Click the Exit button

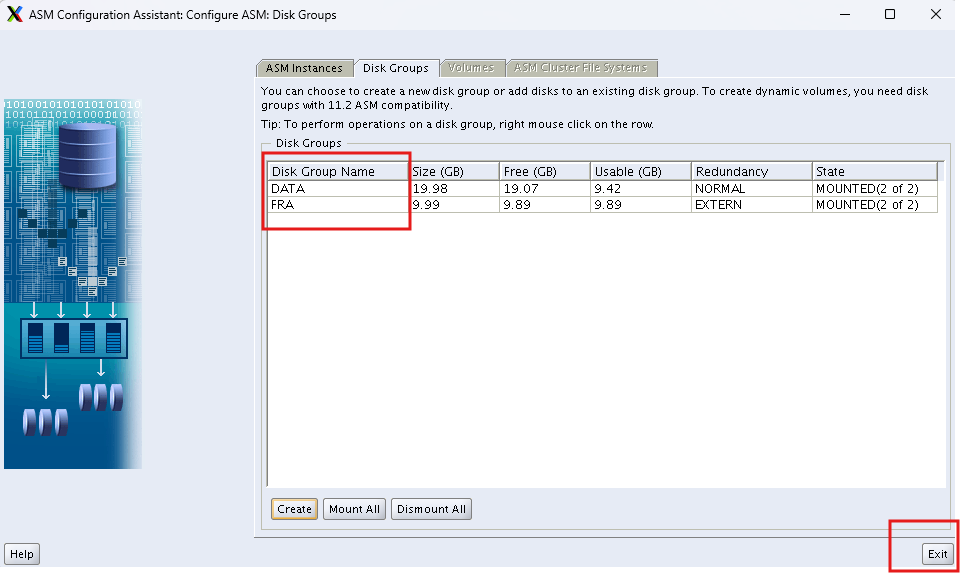coord(937,554)
